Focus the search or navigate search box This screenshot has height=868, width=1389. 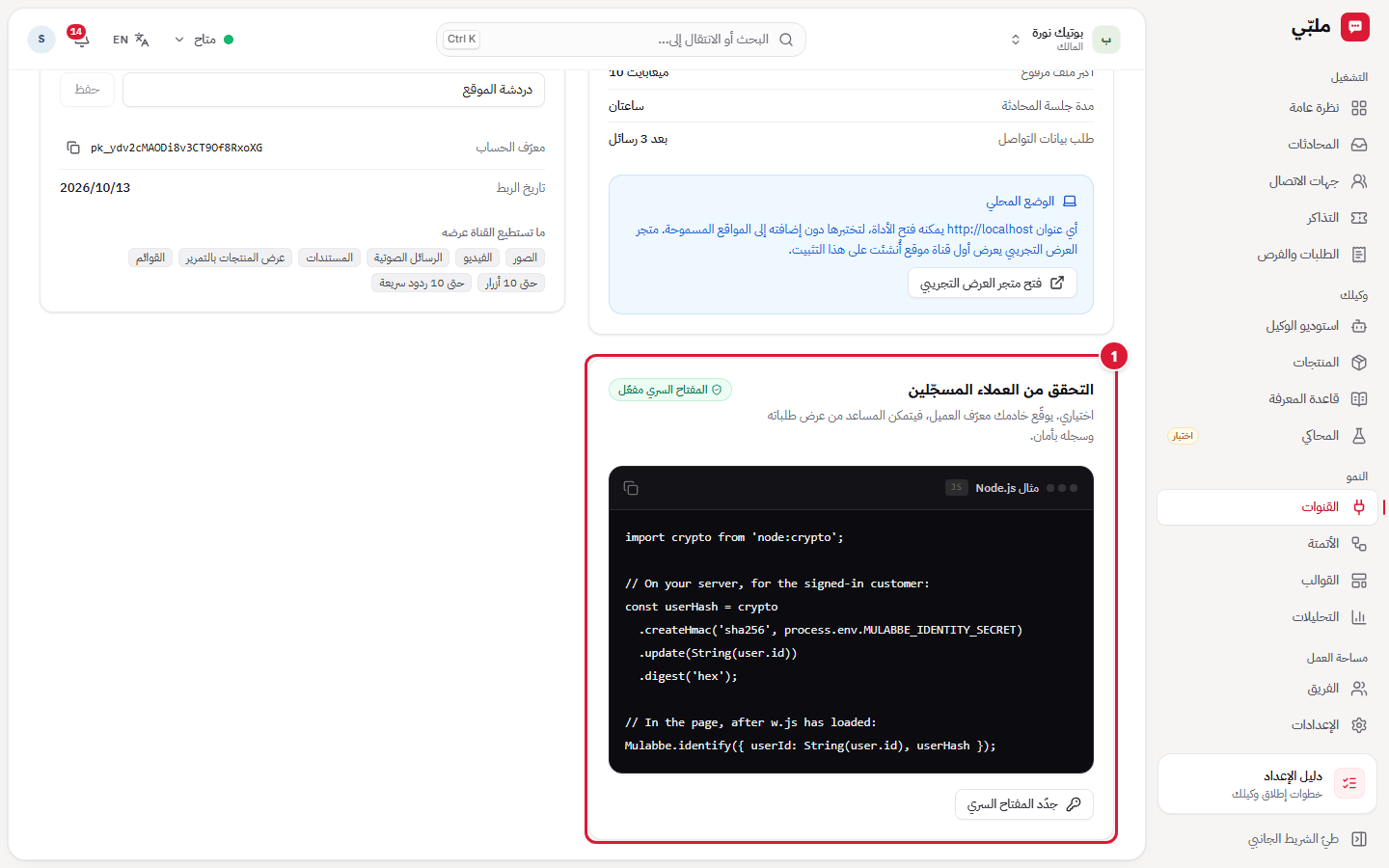point(620,40)
